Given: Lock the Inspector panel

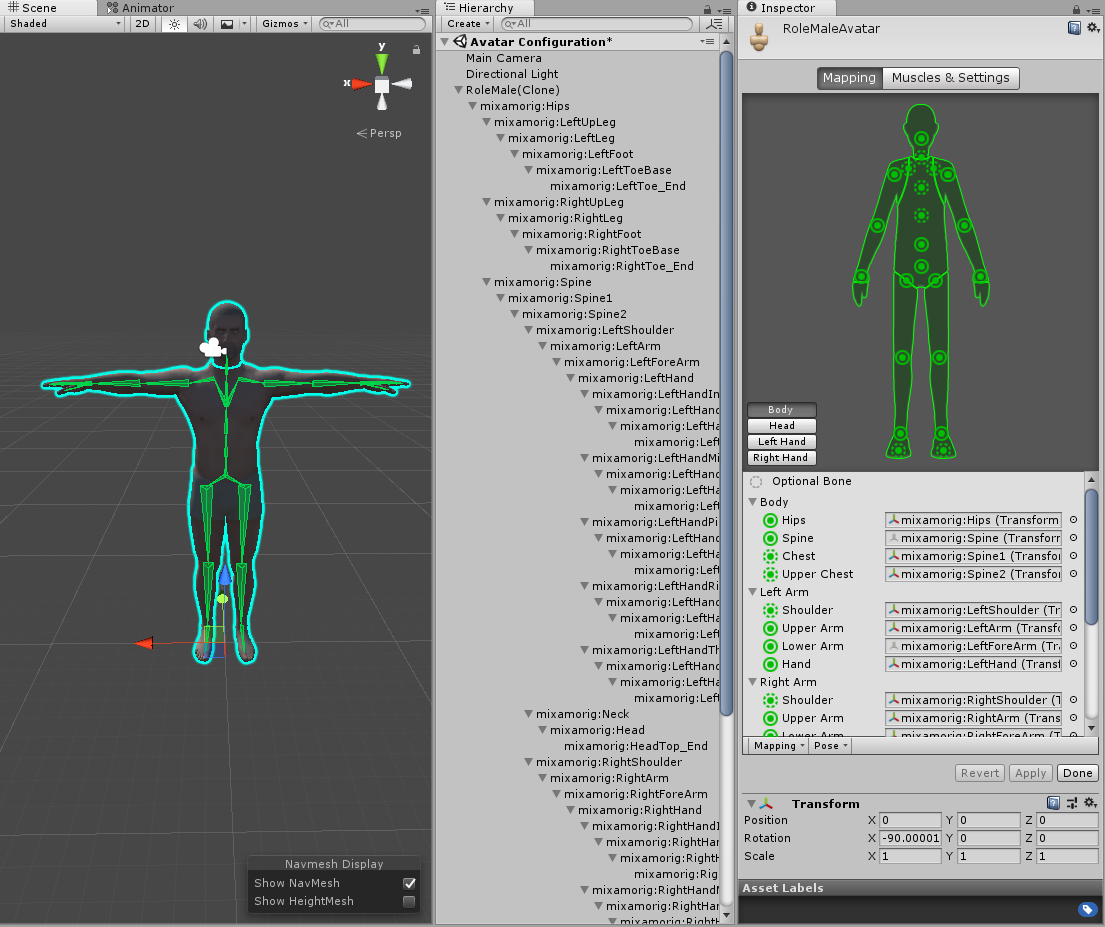Looking at the screenshot, I should click(x=1076, y=9).
